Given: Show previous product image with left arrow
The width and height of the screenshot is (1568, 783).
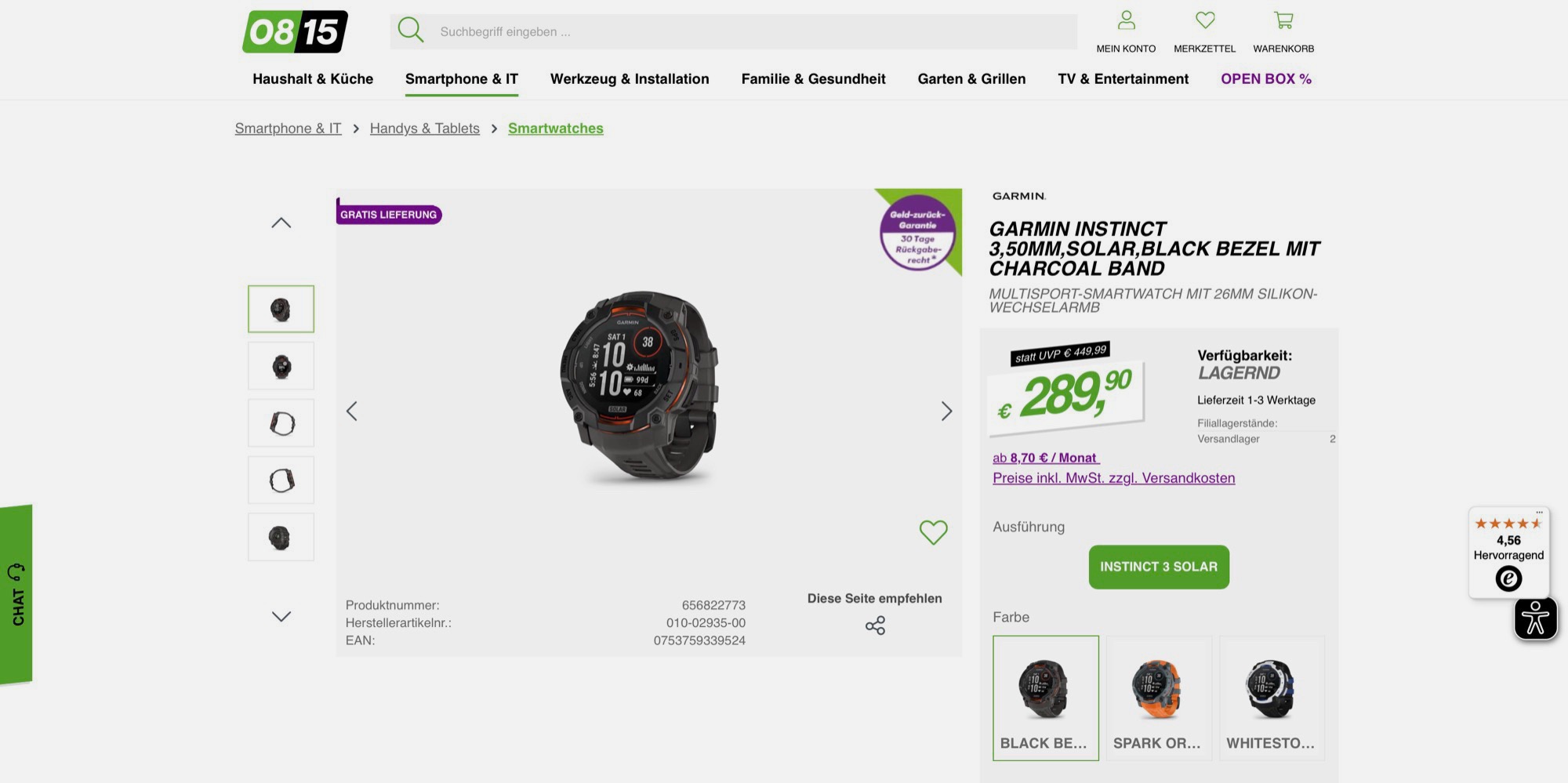Looking at the screenshot, I should (352, 411).
